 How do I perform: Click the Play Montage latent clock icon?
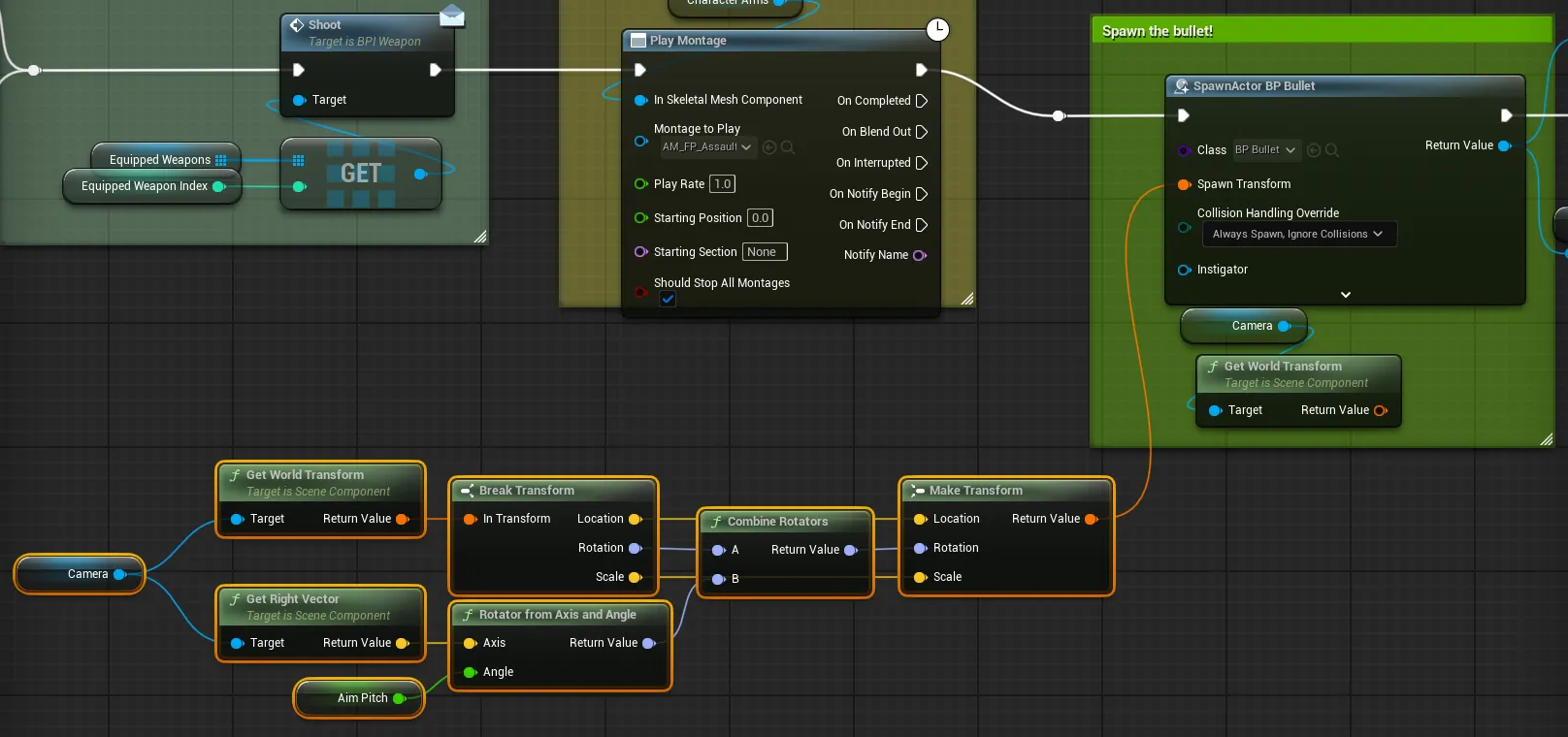point(937,30)
